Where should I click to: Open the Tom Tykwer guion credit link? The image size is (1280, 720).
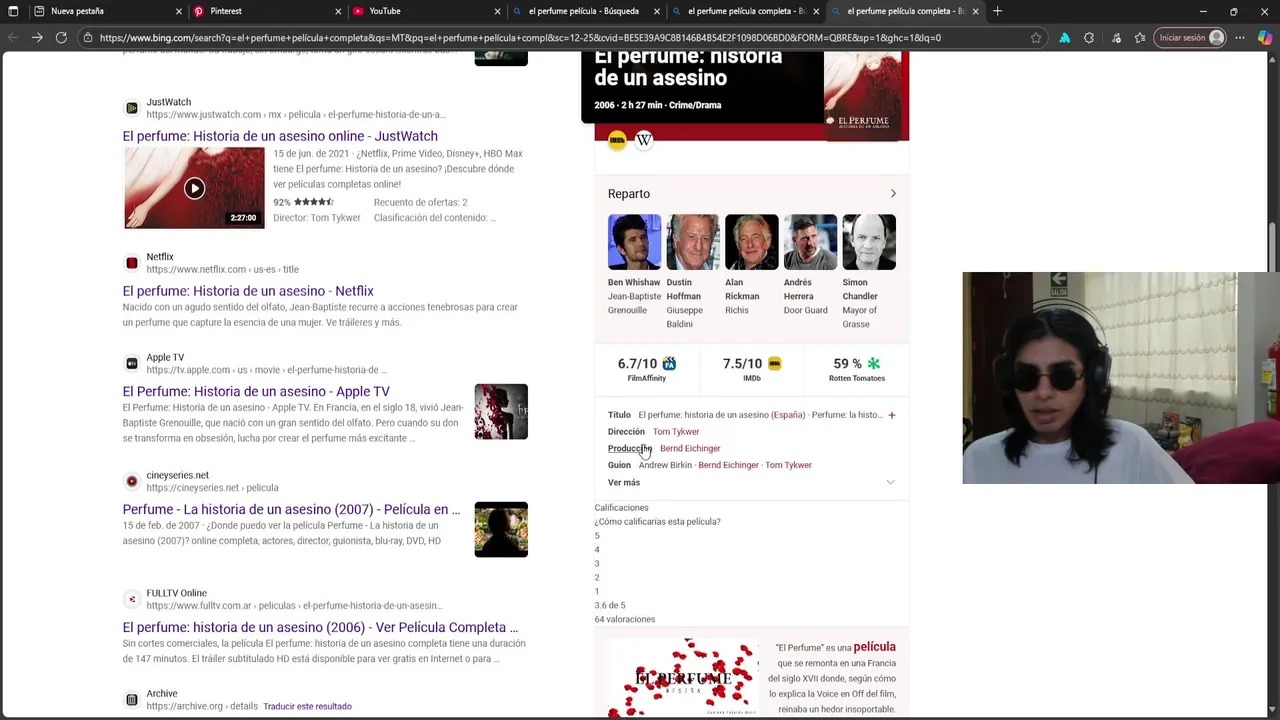coord(788,465)
